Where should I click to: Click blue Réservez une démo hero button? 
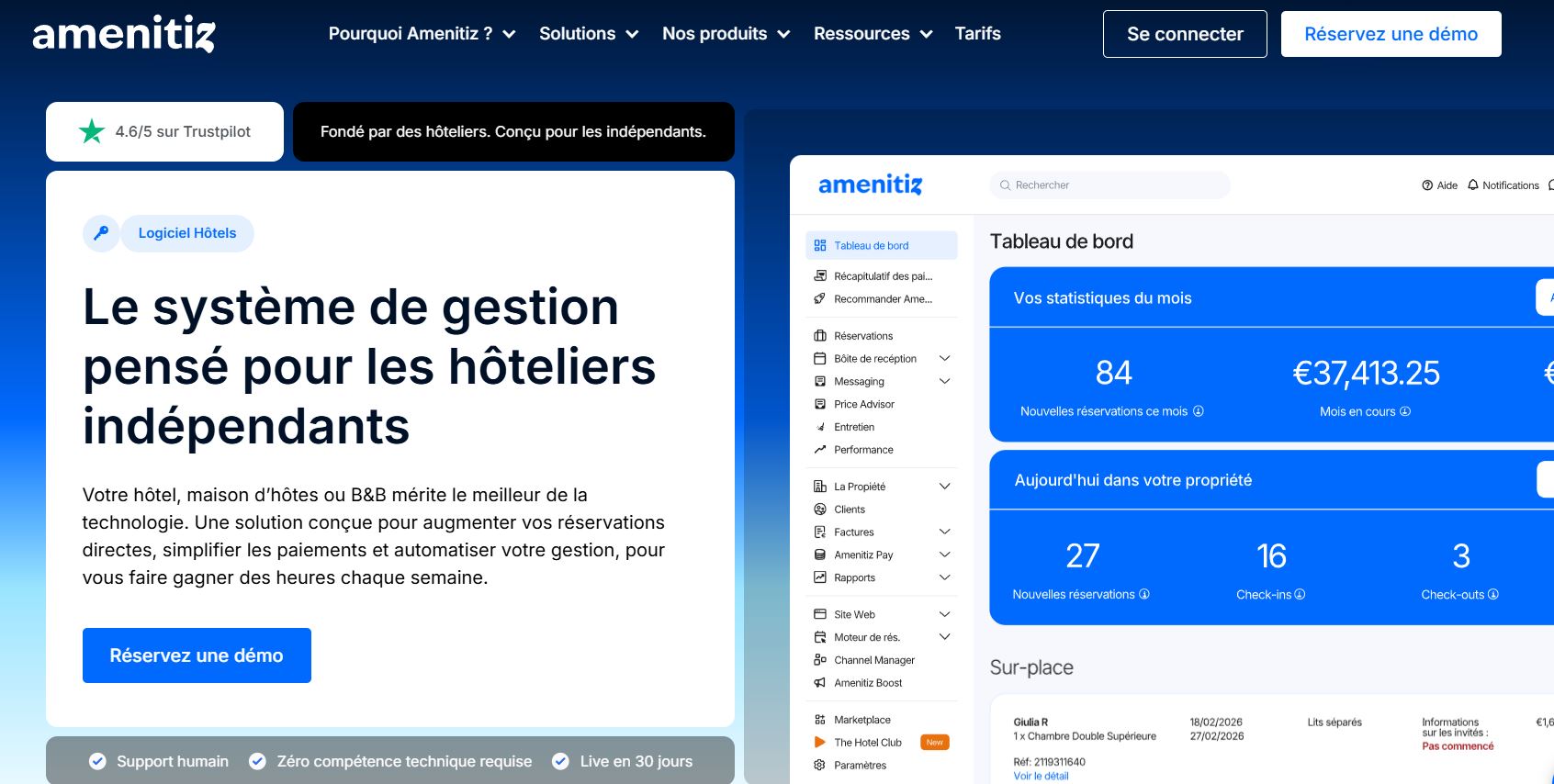(197, 655)
